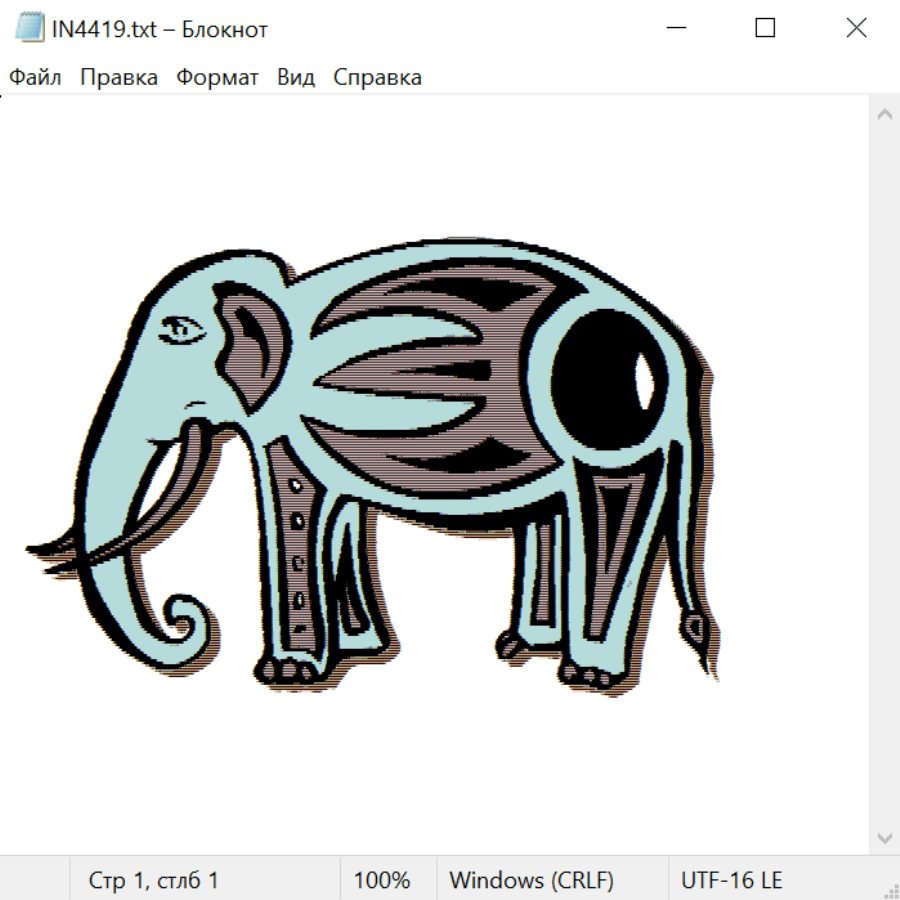Click the UTF-16 LE encoding indicator
The height and width of the screenshot is (900, 900).
731,881
